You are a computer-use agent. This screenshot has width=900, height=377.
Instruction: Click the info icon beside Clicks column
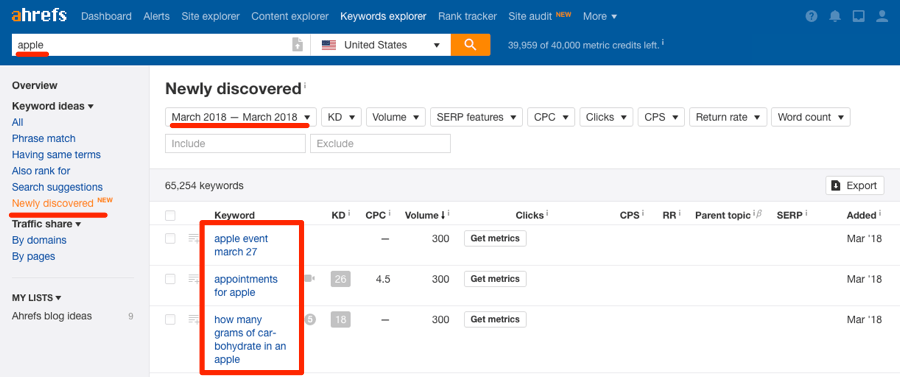[x=547, y=213]
